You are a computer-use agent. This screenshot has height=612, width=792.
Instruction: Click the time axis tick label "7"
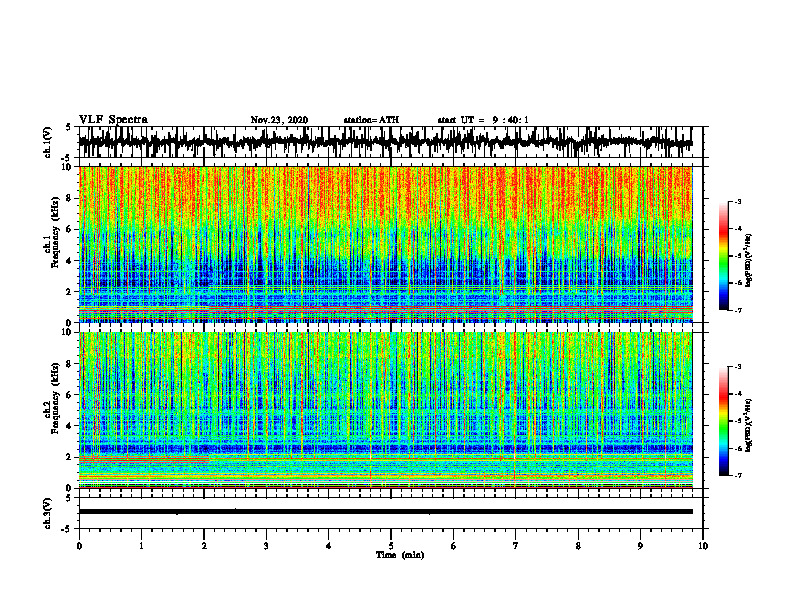(516, 546)
